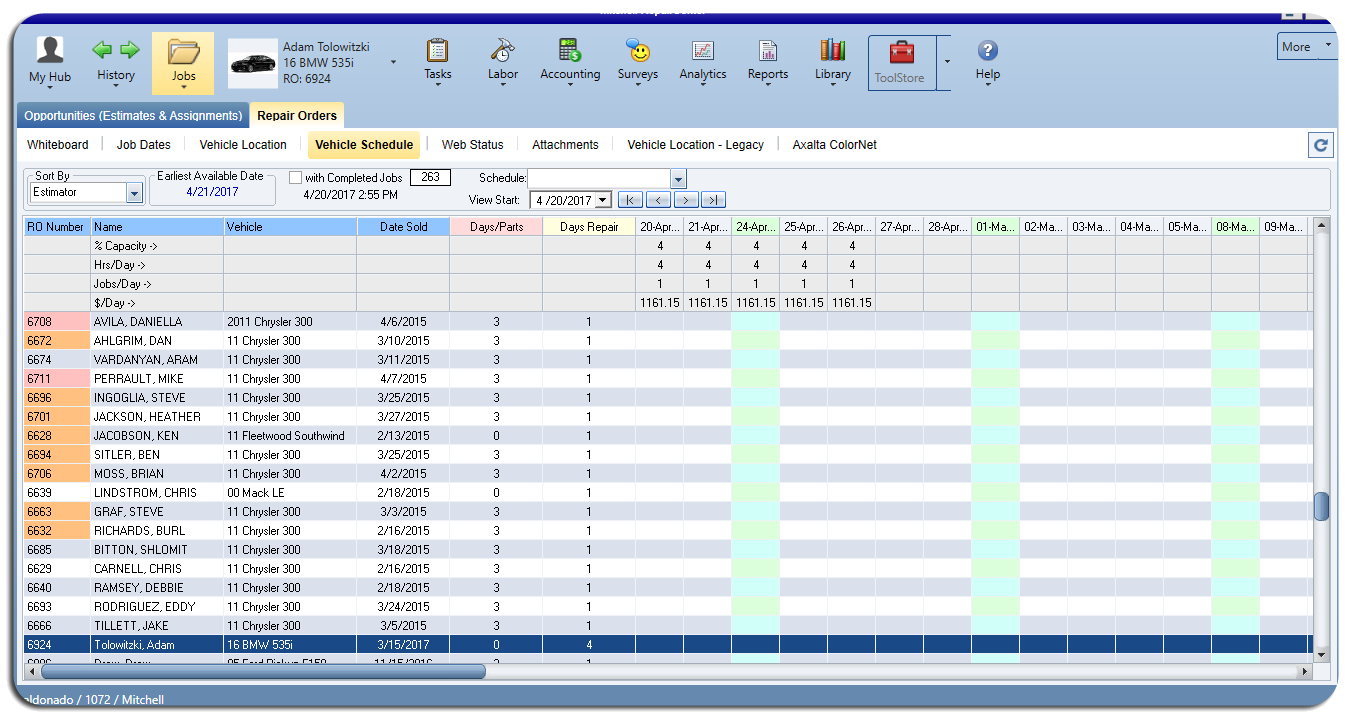Move schedule view back one step
The height and width of the screenshot is (719, 1355).
click(x=657, y=200)
